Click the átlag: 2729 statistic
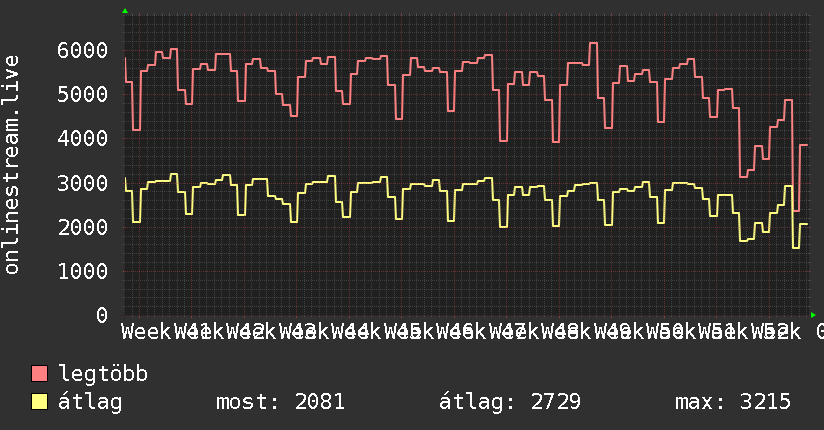Viewport: 824px width, 430px height. (x=510, y=402)
